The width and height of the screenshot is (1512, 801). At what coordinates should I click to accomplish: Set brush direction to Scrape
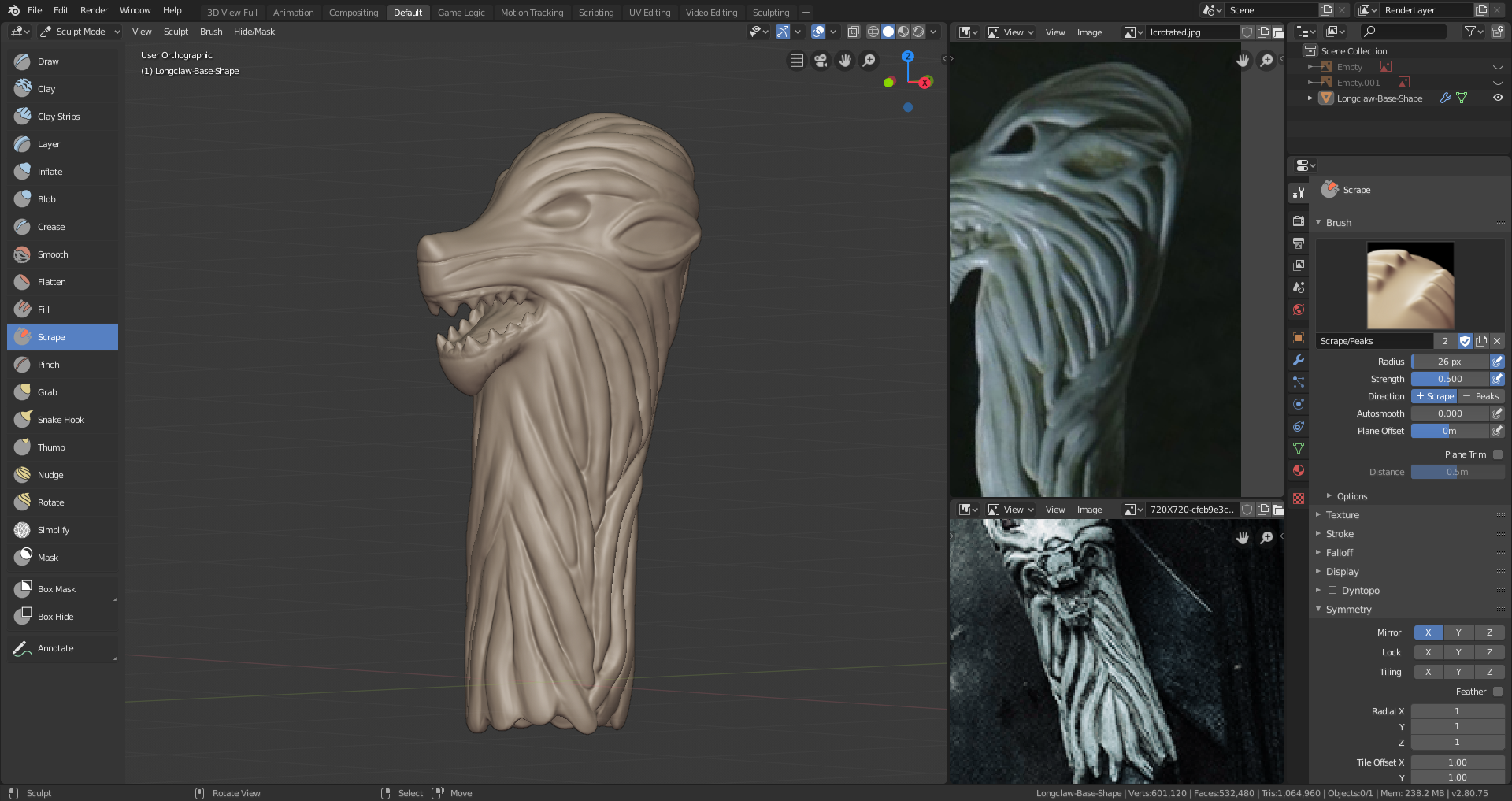1435,396
